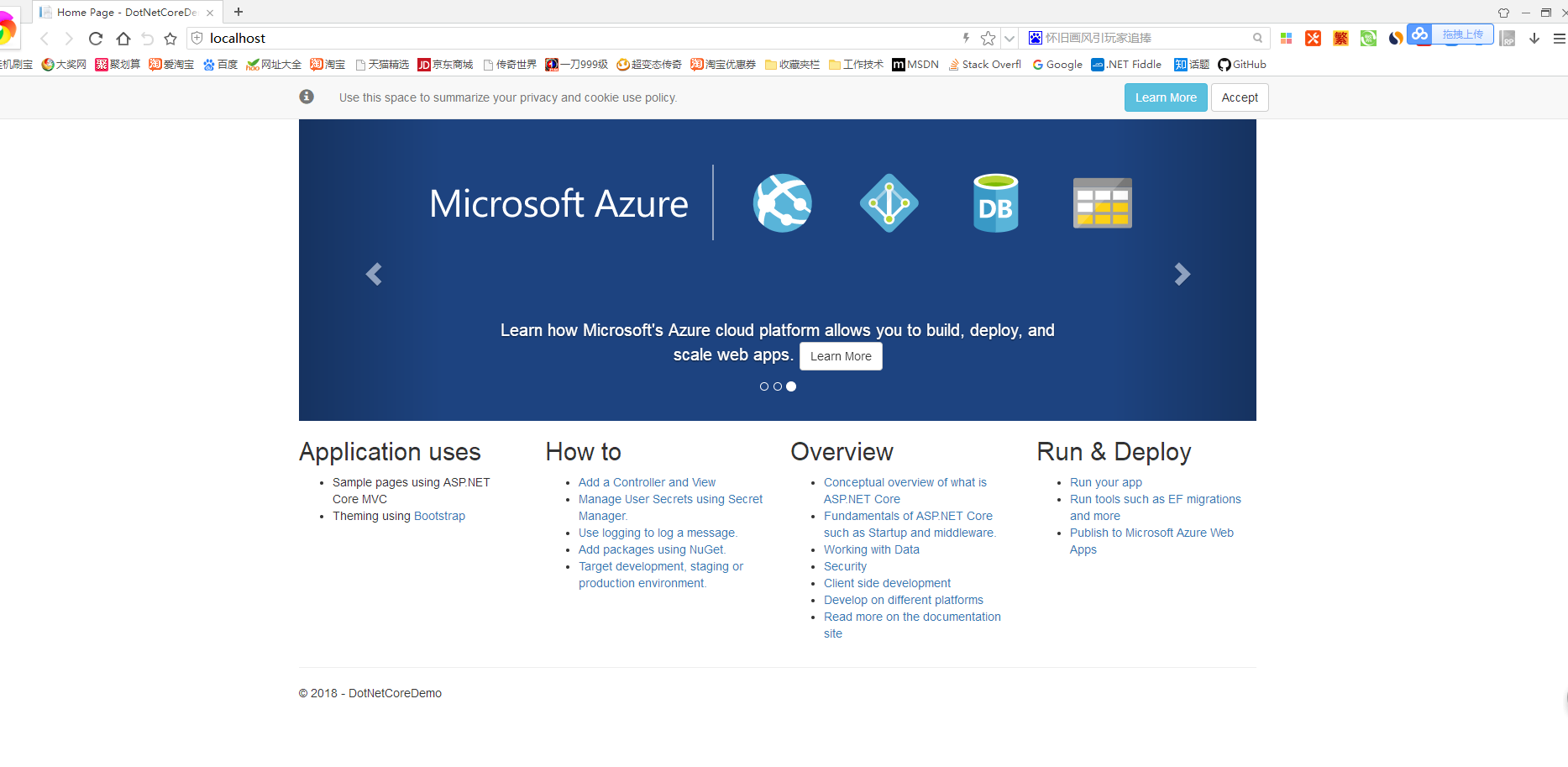Viewport: 1568px width, 767px height.
Task: Open the downloads arrow icon
Action: coord(1534,39)
